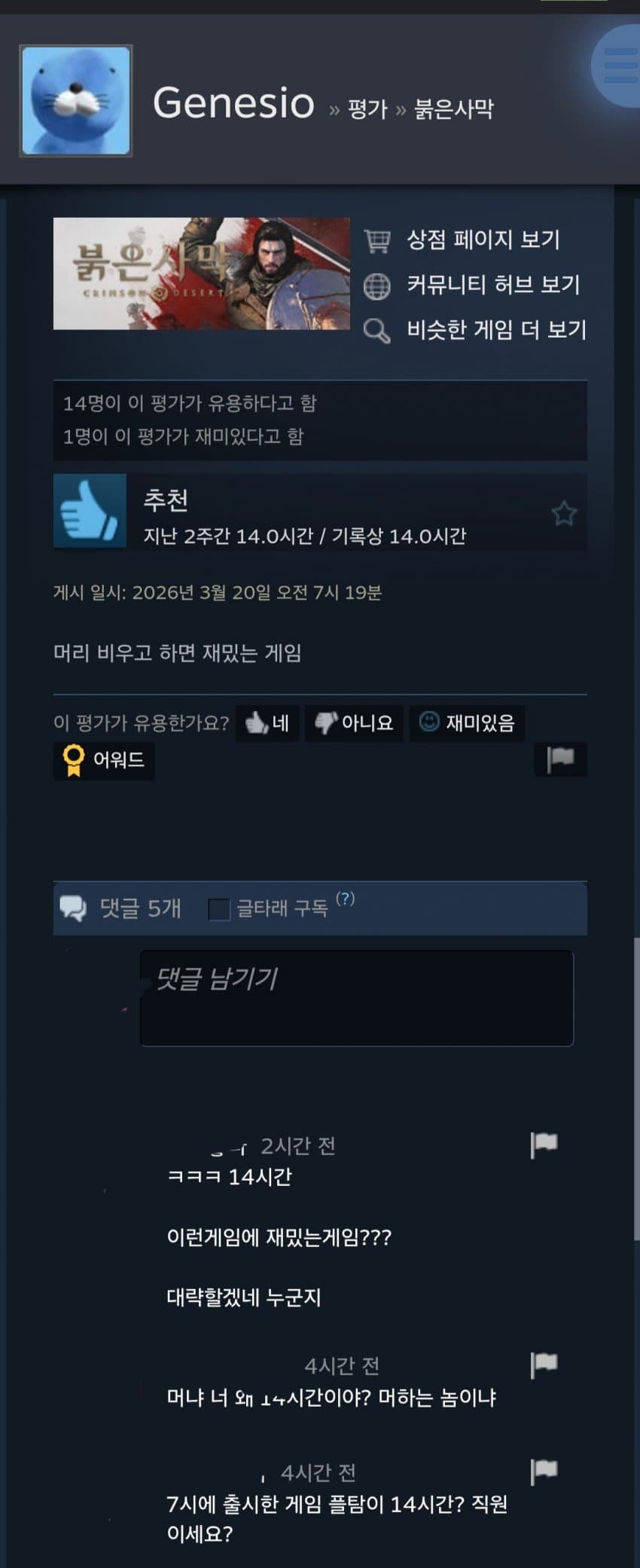Open the store page cart icon
This screenshot has height=1568, width=640.
click(x=377, y=241)
